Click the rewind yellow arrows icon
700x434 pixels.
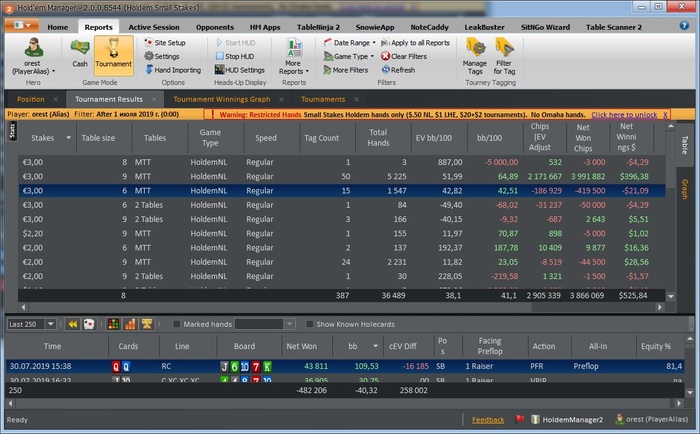pos(72,324)
